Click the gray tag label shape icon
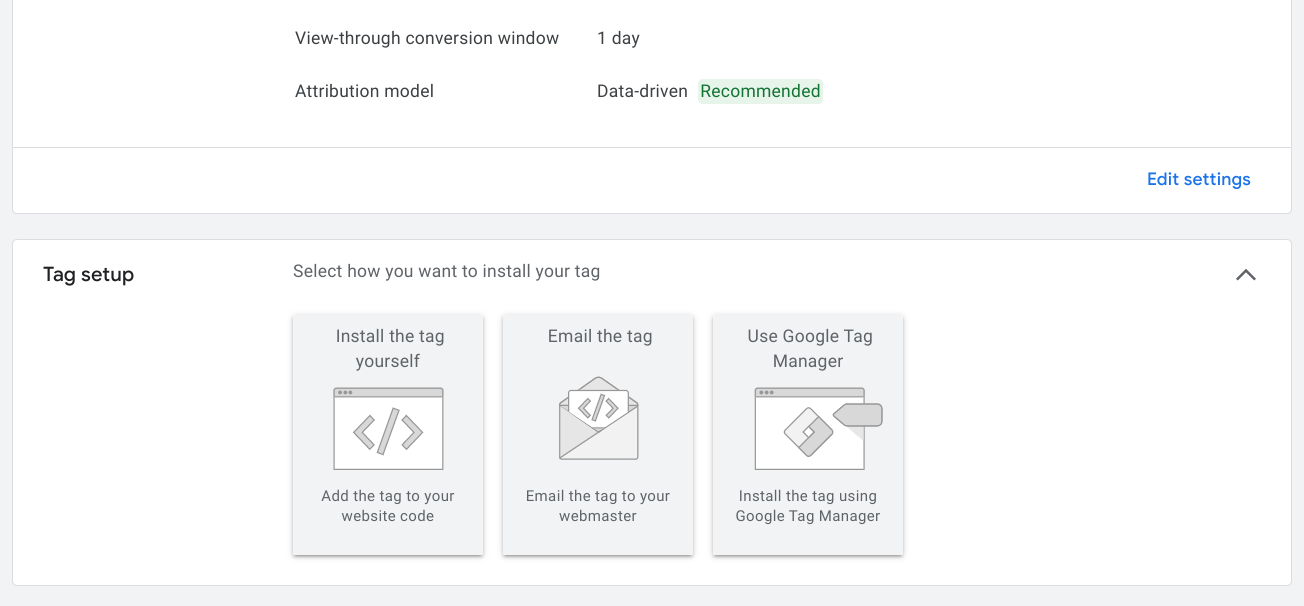This screenshot has height=606, width=1304. pyautogui.click(x=859, y=414)
